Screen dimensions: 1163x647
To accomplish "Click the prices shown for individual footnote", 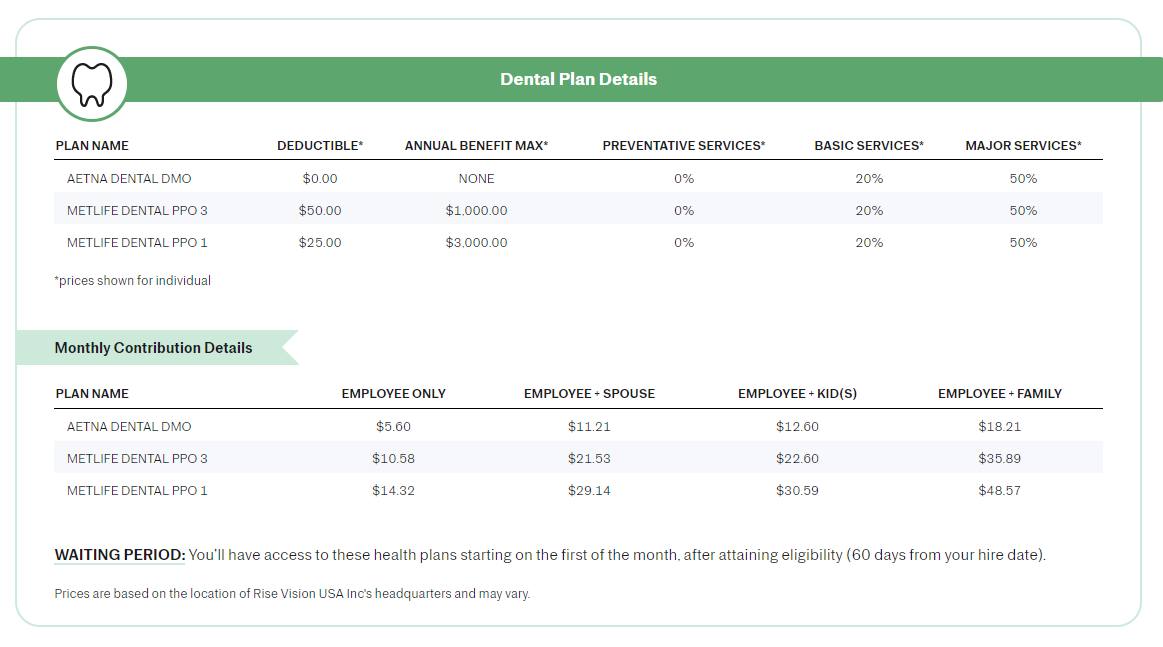I will [x=133, y=281].
